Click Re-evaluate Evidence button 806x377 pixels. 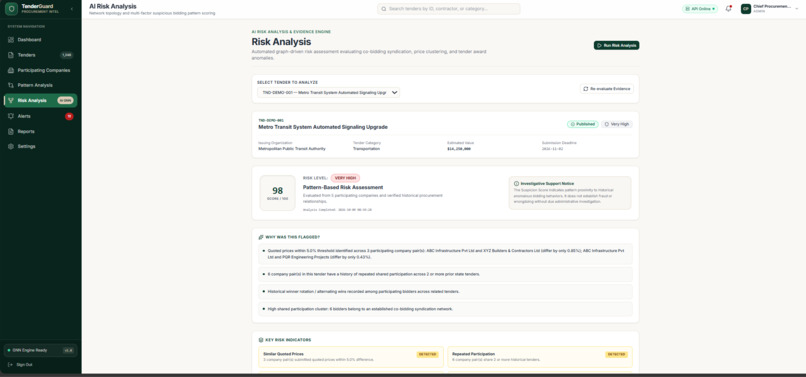[x=607, y=89]
